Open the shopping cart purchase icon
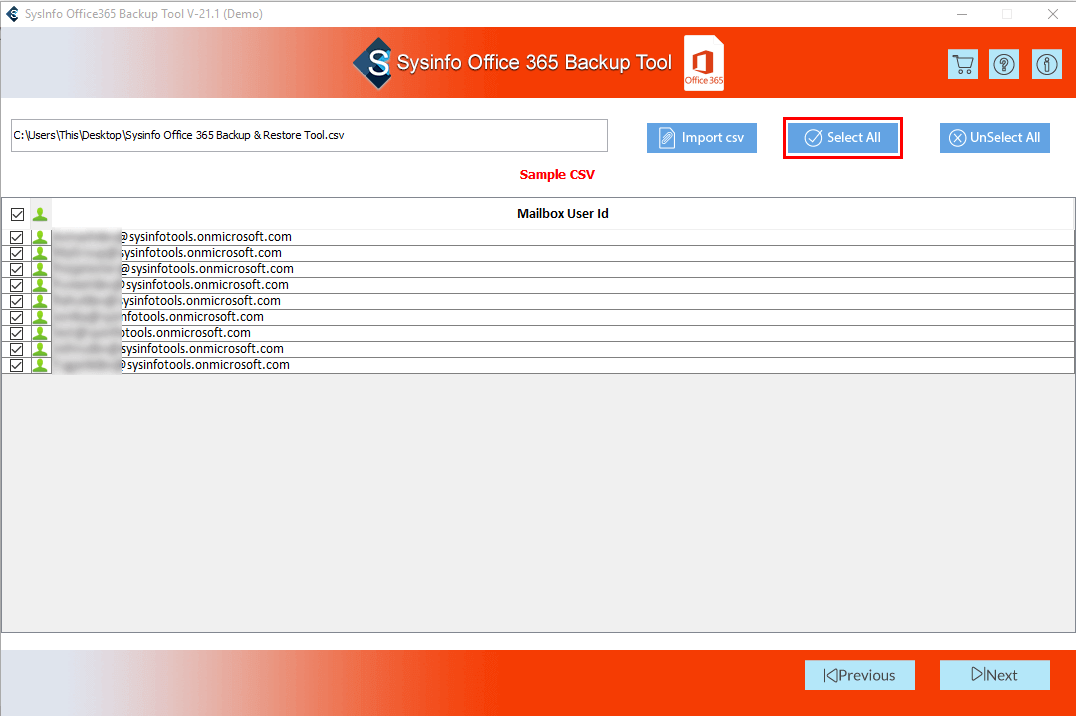1076x716 pixels. (963, 65)
